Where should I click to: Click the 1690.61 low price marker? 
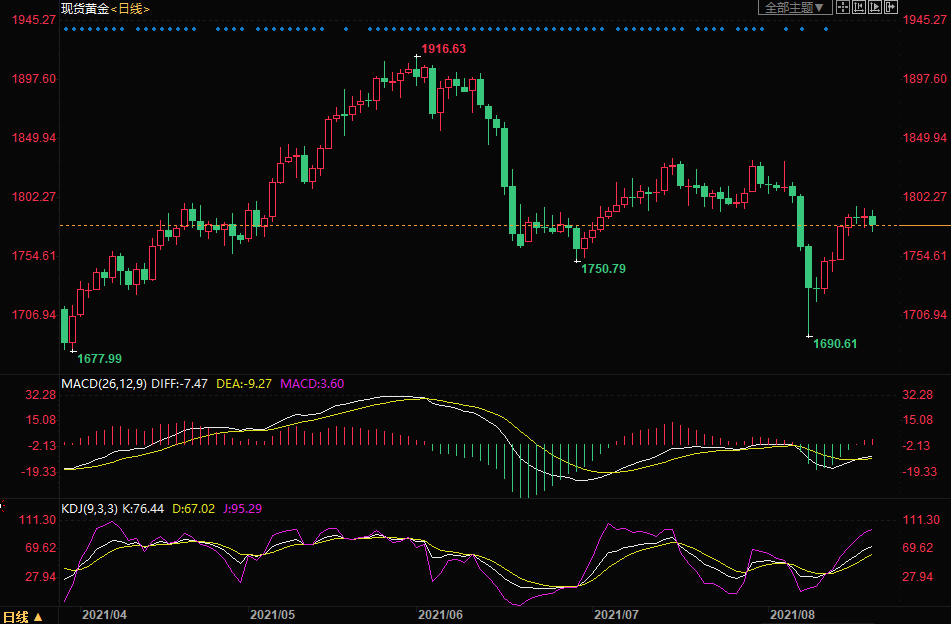(835, 343)
